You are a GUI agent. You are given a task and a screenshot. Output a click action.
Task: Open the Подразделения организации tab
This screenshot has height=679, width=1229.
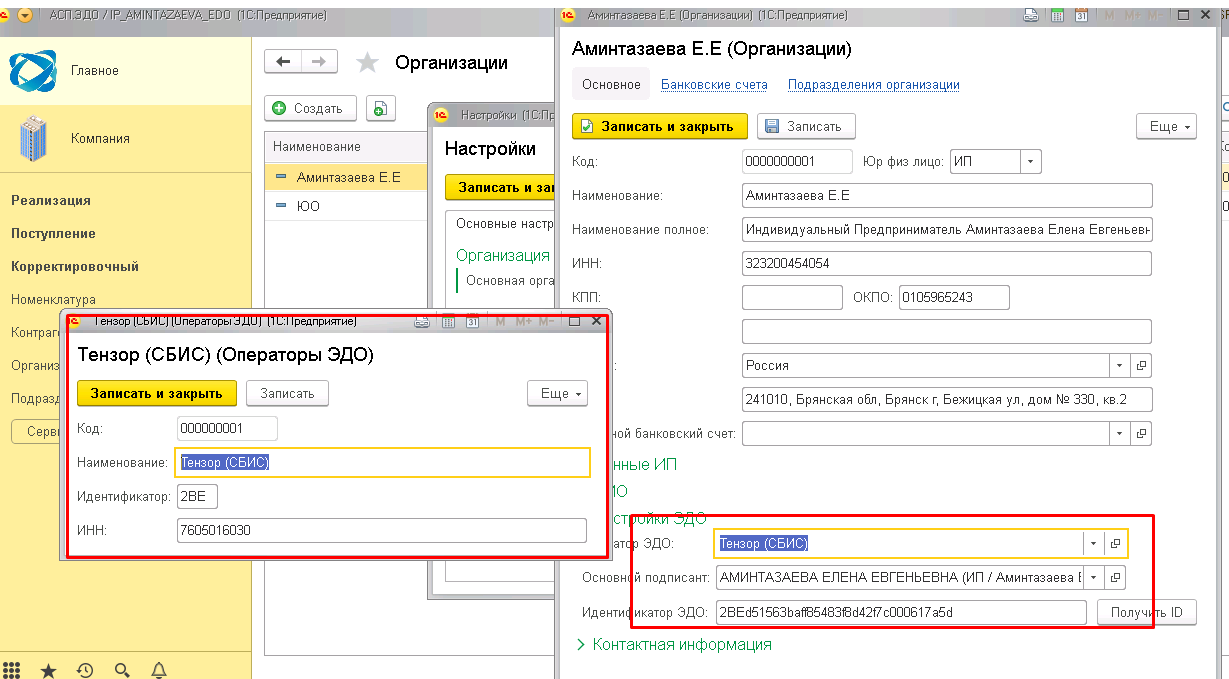(x=873, y=85)
